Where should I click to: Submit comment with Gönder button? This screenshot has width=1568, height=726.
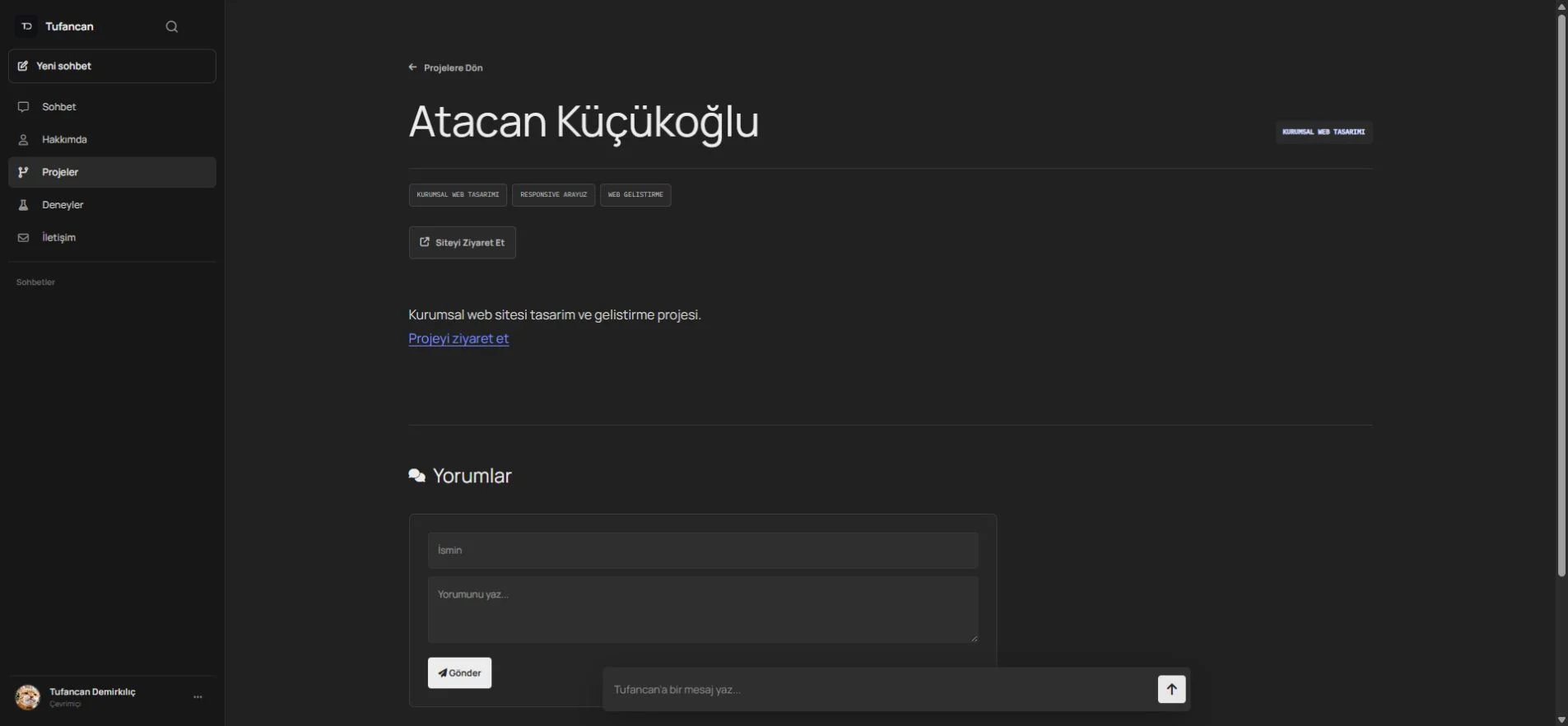[x=459, y=673]
